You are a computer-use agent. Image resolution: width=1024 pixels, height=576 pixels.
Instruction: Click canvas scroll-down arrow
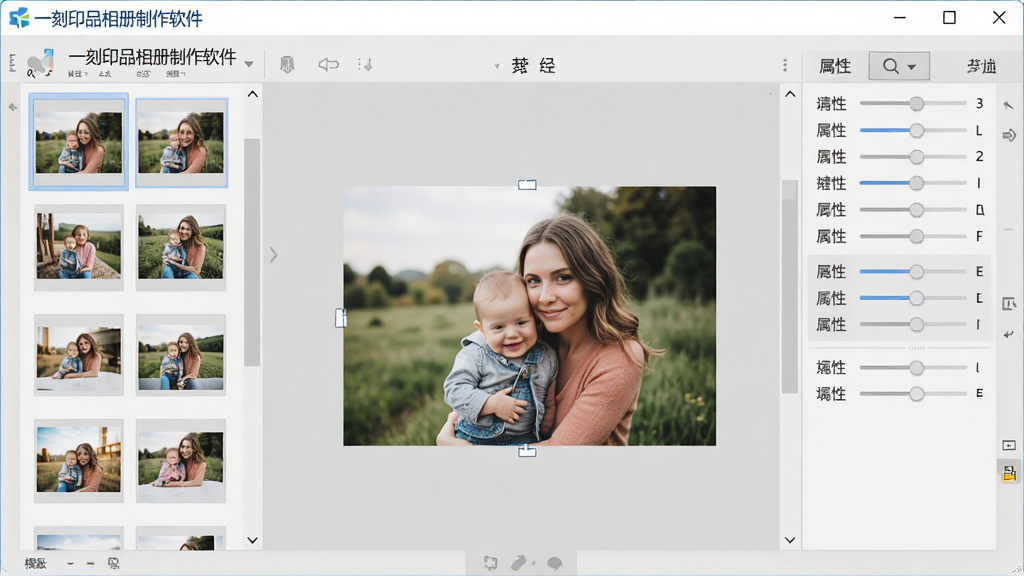pyautogui.click(x=790, y=540)
